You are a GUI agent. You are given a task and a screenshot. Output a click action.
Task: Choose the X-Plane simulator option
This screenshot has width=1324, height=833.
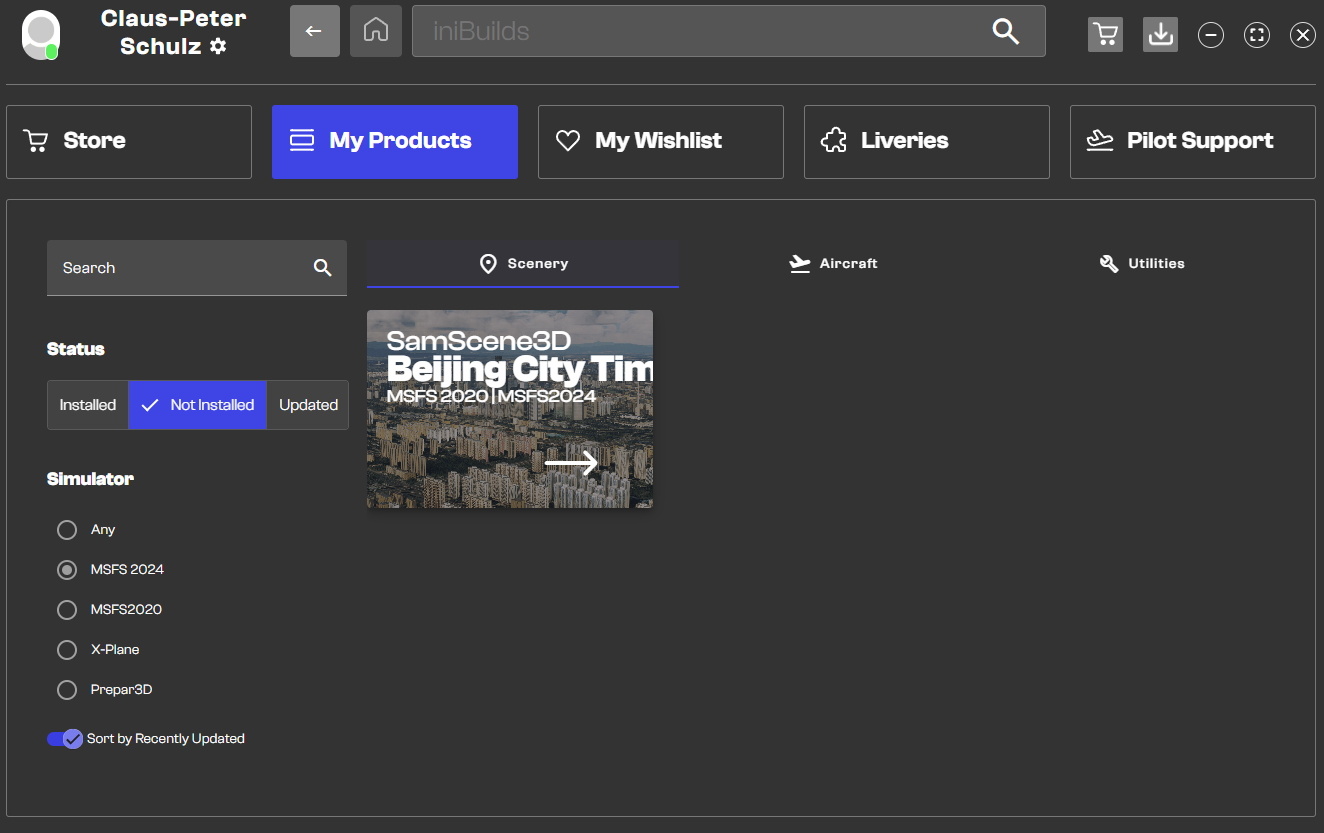(67, 650)
